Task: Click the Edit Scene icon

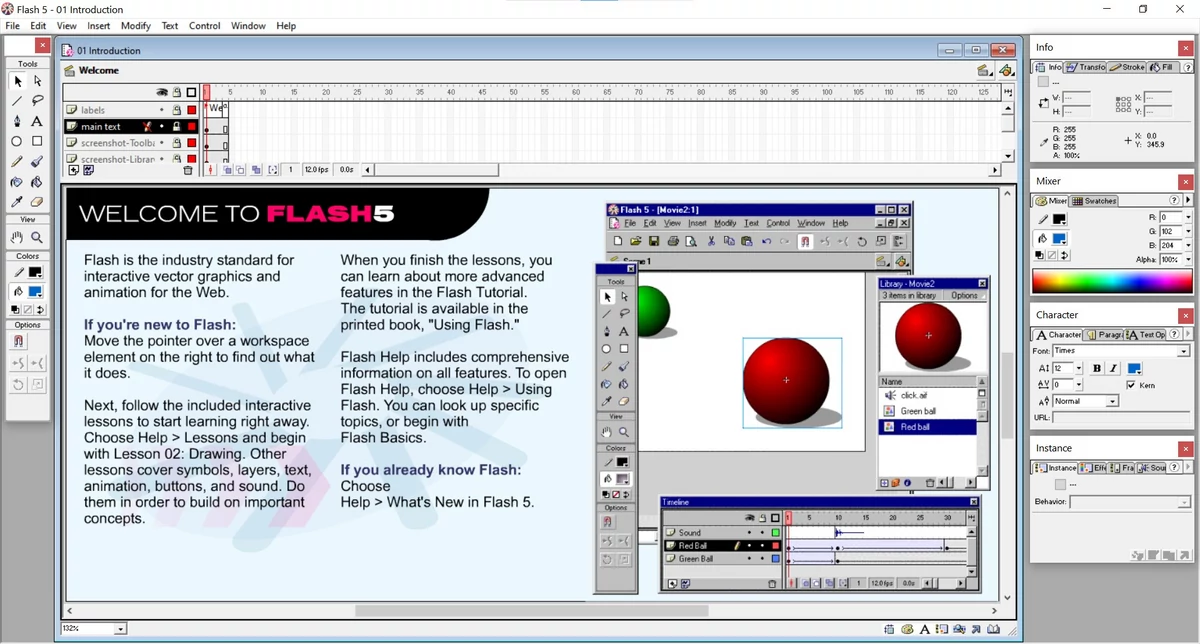Action: coord(984,70)
